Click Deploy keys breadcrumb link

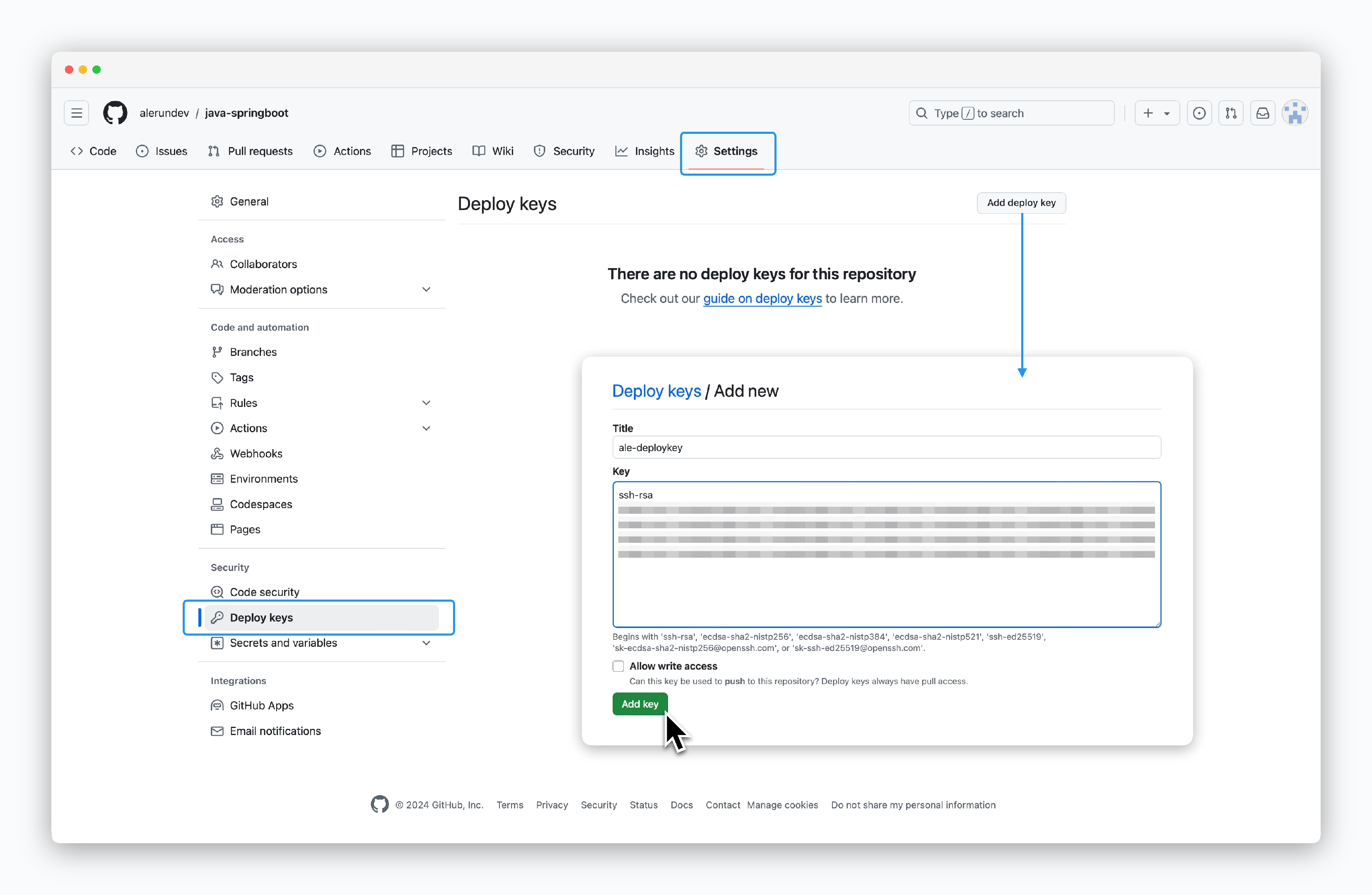(657, 391)
